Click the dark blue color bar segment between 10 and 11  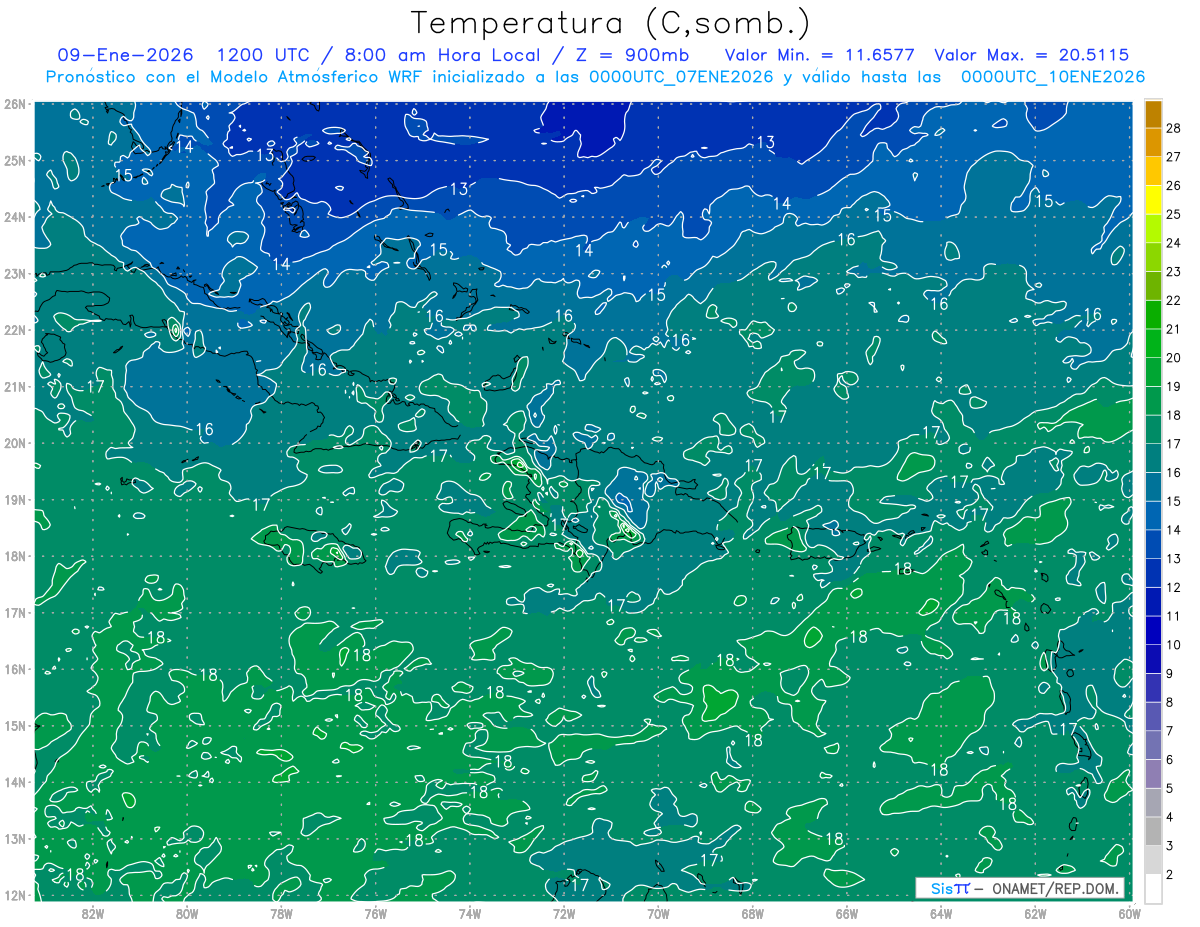pos(1154,630)
